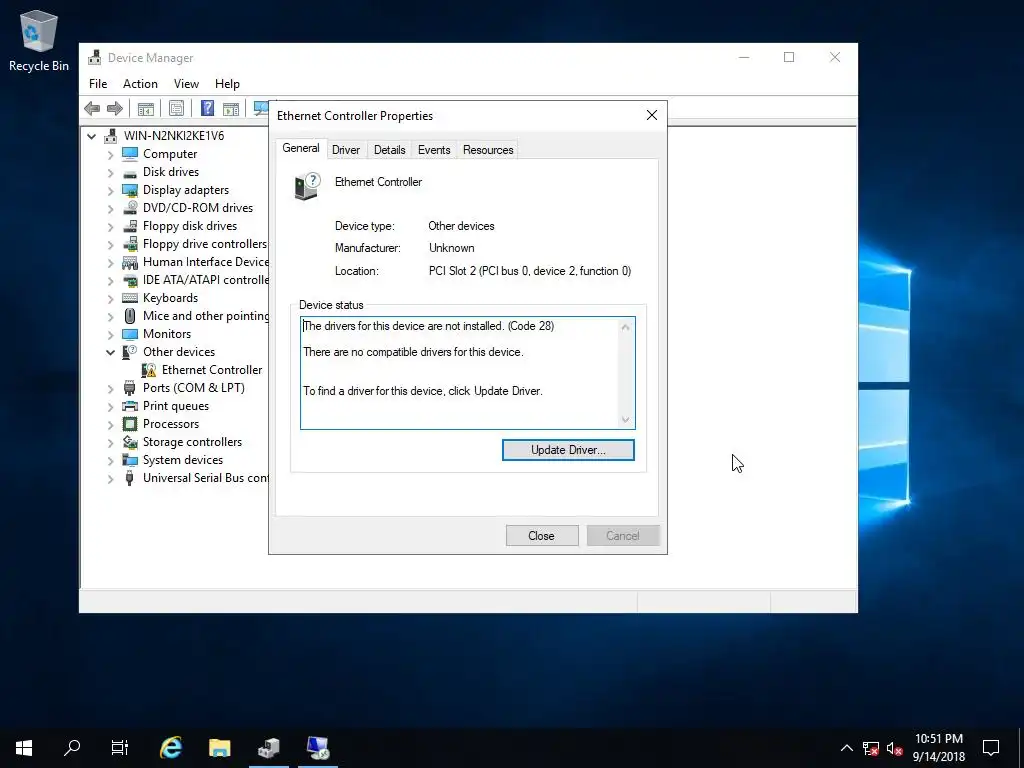Click the Display adapters icon in tree
This screenshot has width=1024, height=768.
click(x=130, y=190)
